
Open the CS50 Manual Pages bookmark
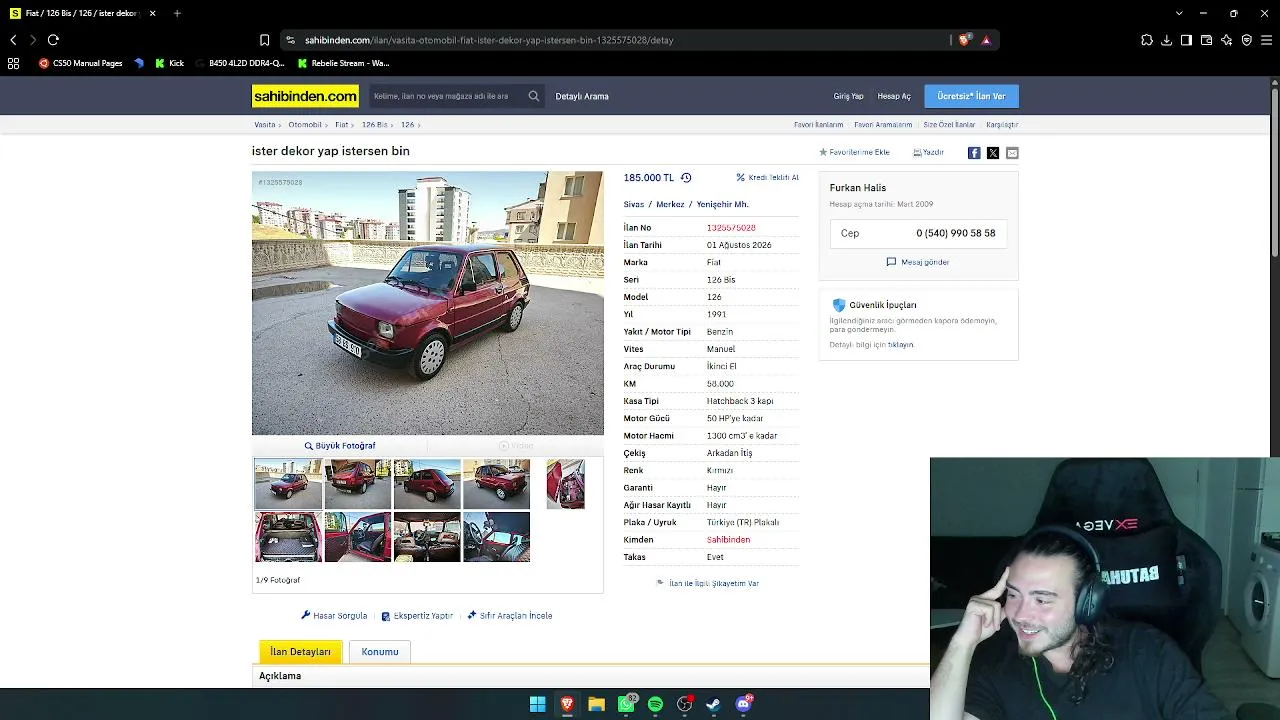click(80, 63)
